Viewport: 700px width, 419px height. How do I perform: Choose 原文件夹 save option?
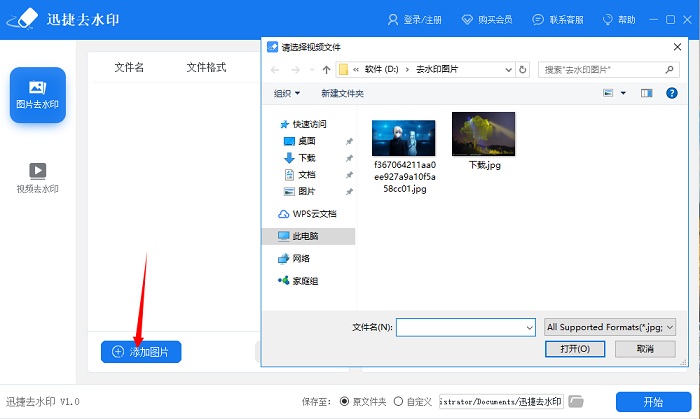click(344, 402)
